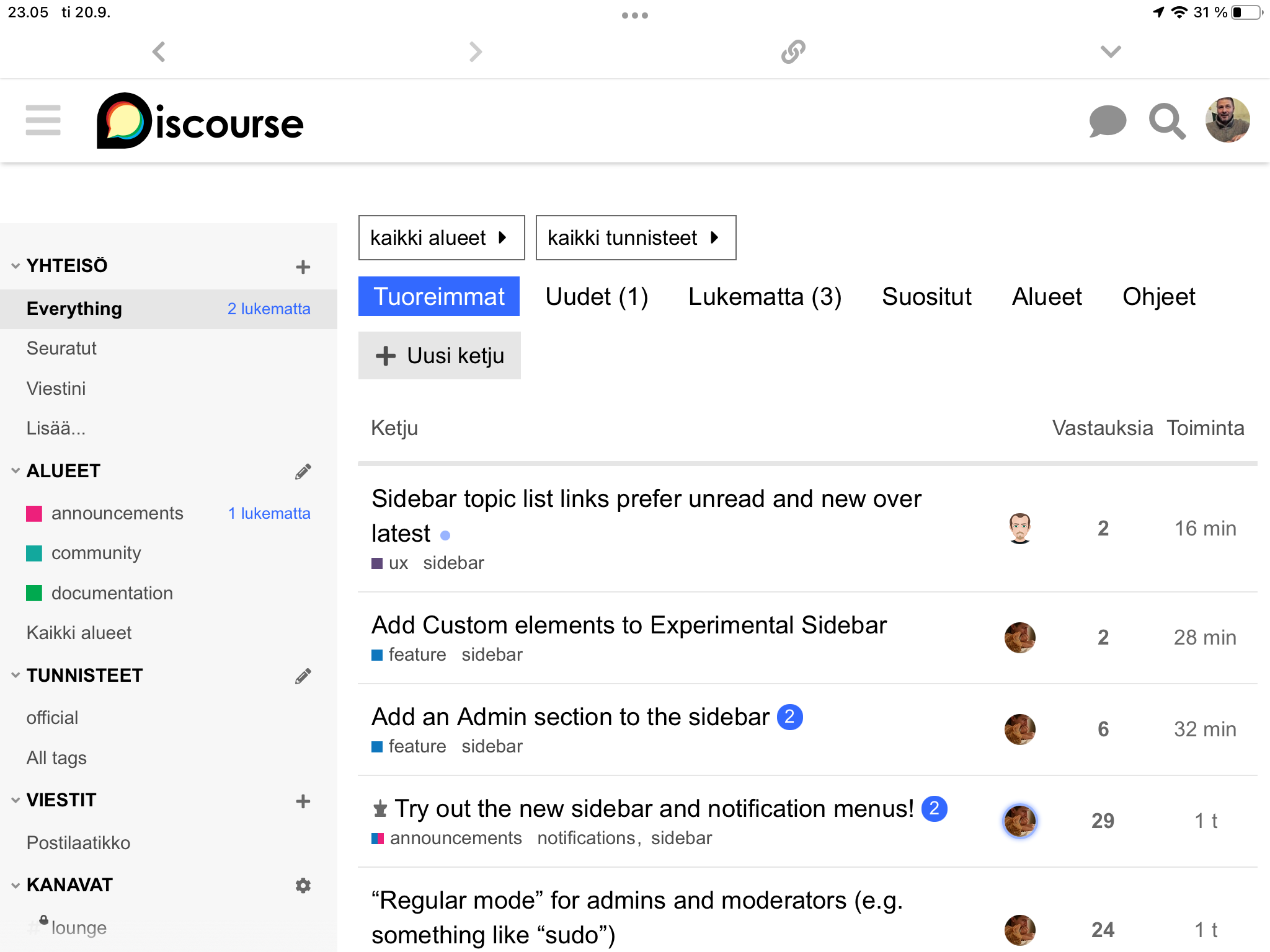Switch to Lukematta (3) tab
The width and height of the screenshot is (1270, 952).
[x=765, y=297]
